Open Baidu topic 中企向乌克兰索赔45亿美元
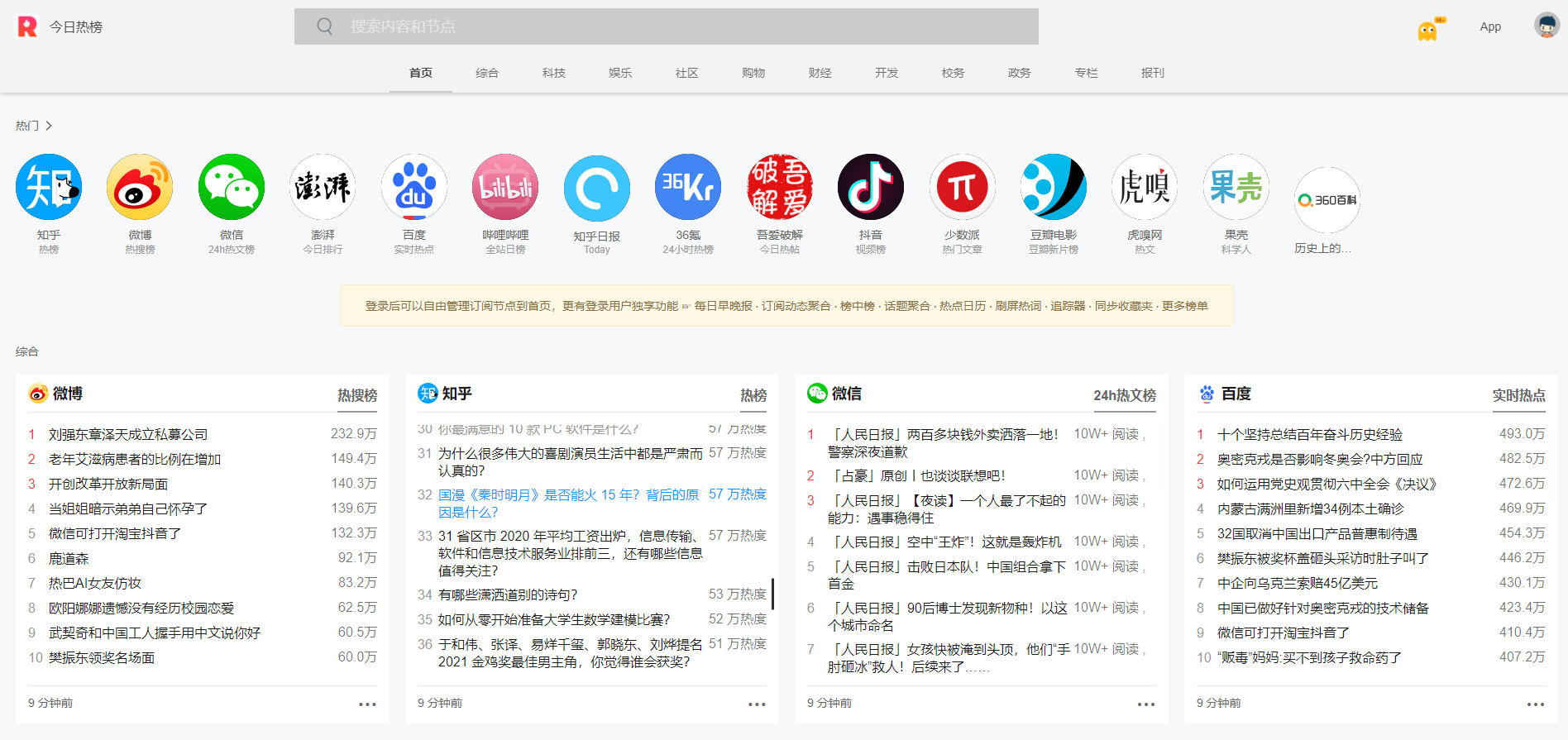The width and height of the screenshot is (1568, 740). pos(1298,583)
